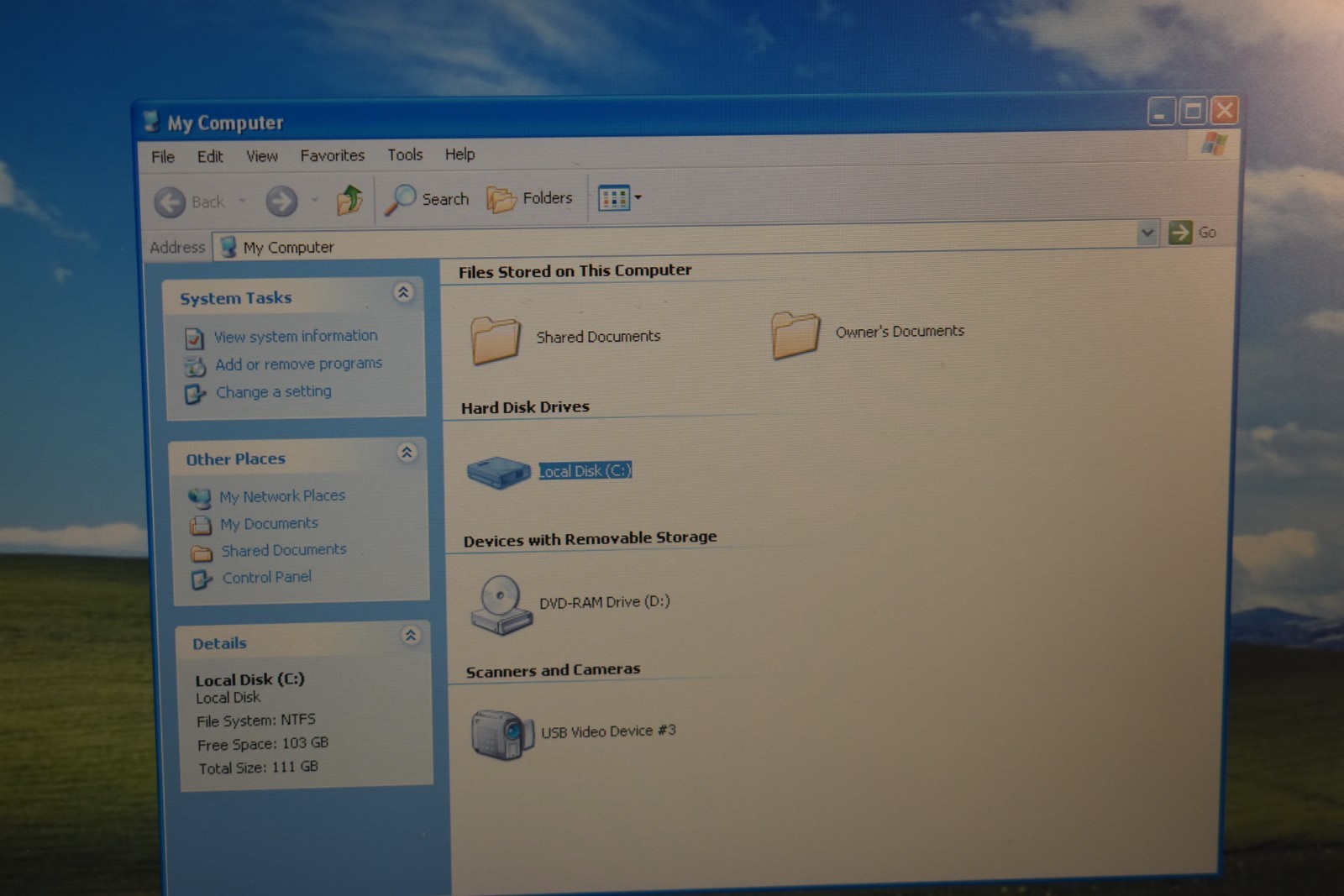1344x896 pixels.
Task: Click the DVD-RAM Drive (D:) label
Action: pyautogui.click(x=604, y=602)
